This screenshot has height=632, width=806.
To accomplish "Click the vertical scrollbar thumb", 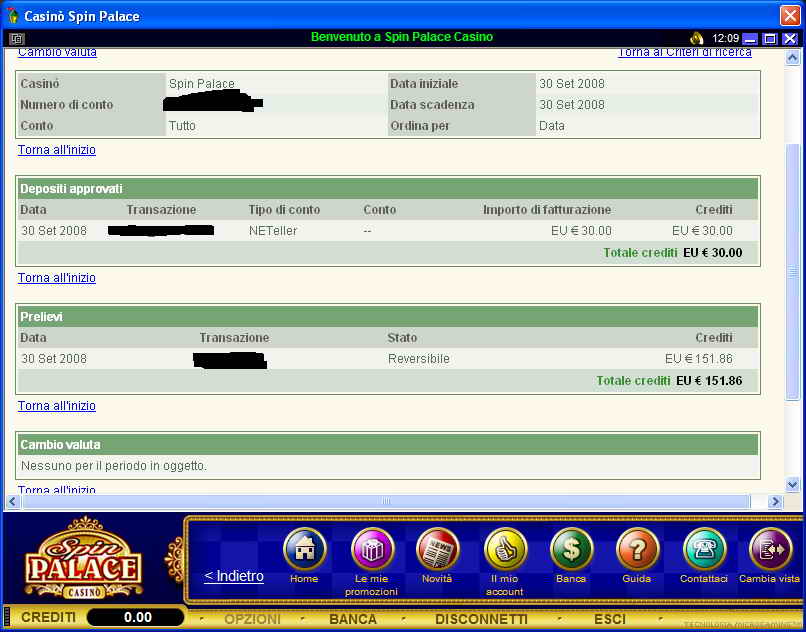I will [792, 272].
